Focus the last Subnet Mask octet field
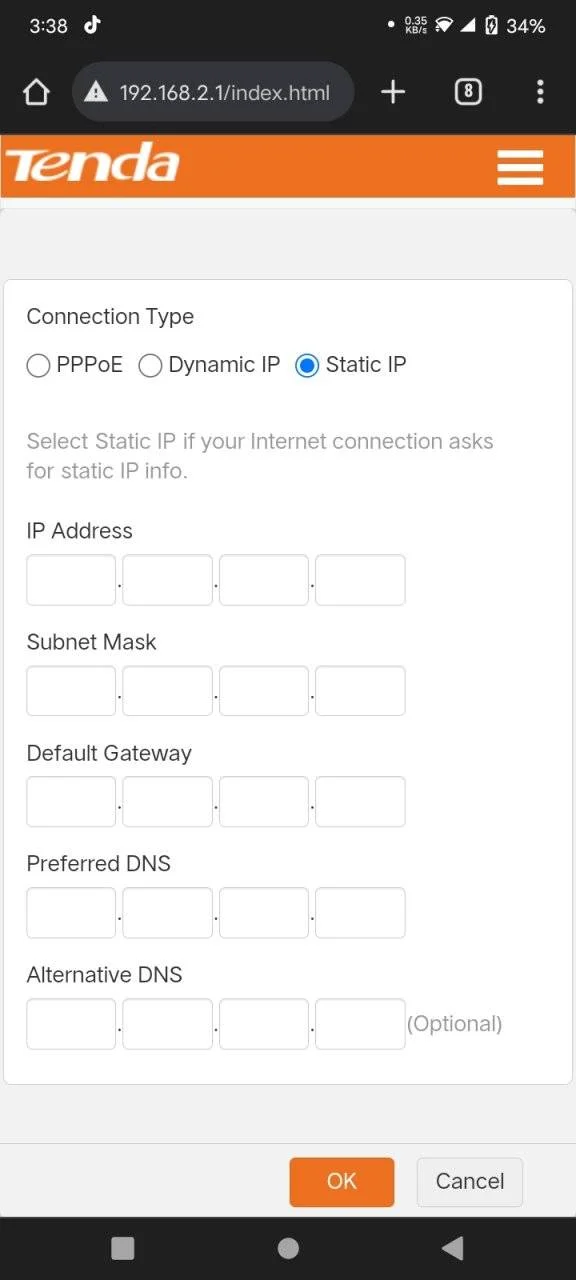Viewport: 576px width, 1280px height. (x=360, y=691)
